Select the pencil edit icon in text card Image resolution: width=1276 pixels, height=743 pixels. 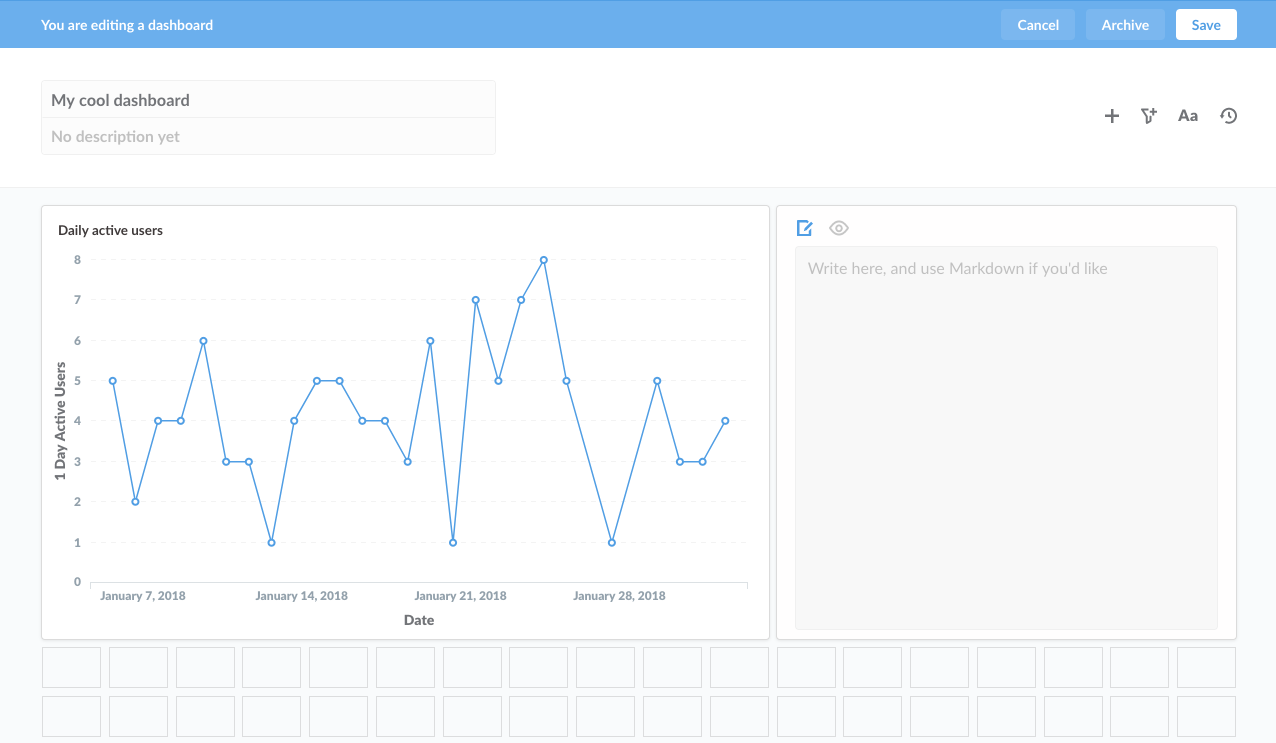coord(804,228)
